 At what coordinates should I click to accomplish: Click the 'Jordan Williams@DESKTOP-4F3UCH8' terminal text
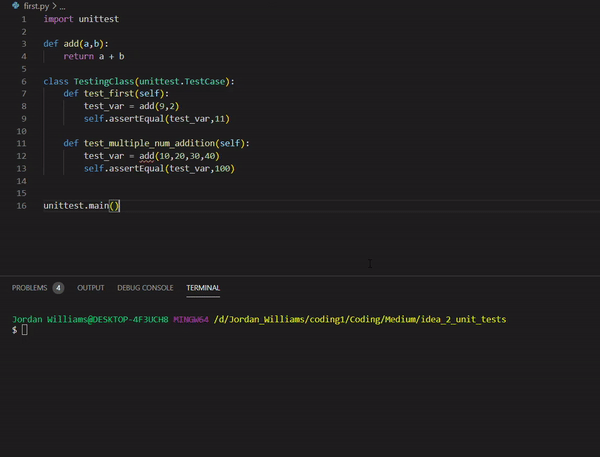90,319
